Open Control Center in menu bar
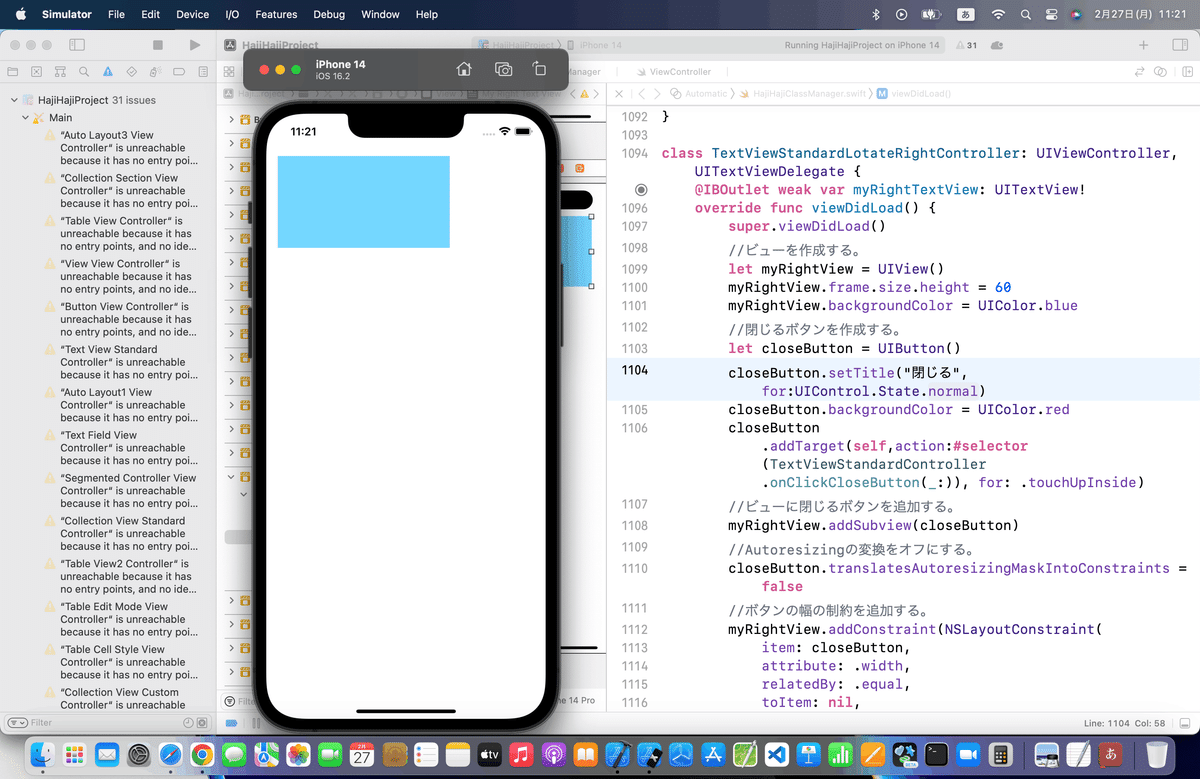This screenshot has width=1200, height=779. point(1051,14)
